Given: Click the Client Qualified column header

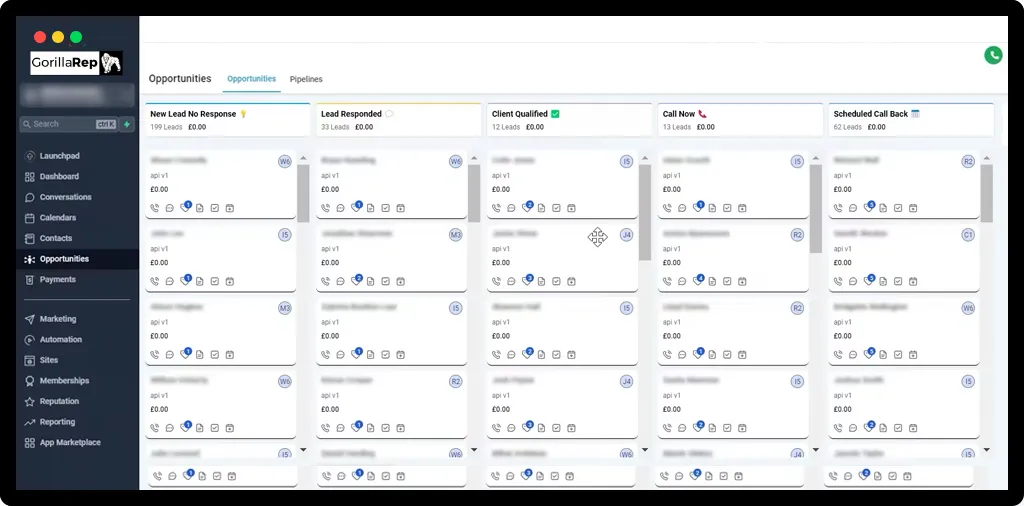Looking at the screenshot, I should point(569,119).
